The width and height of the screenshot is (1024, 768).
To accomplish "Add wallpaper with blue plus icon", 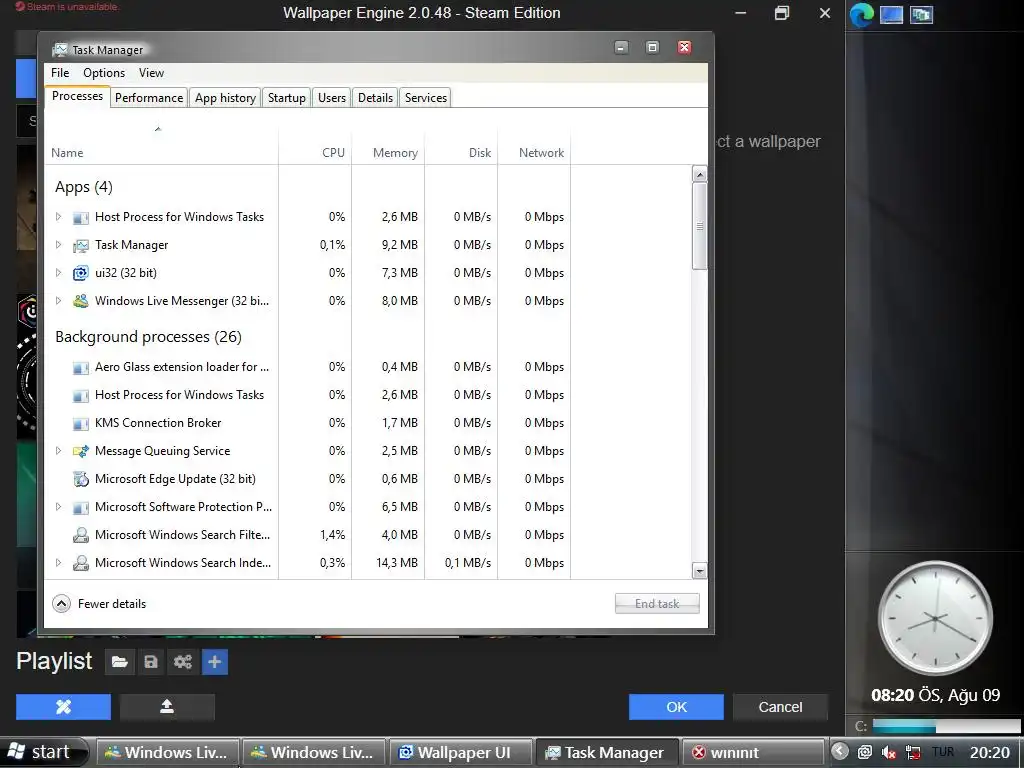I will point(214,662).
